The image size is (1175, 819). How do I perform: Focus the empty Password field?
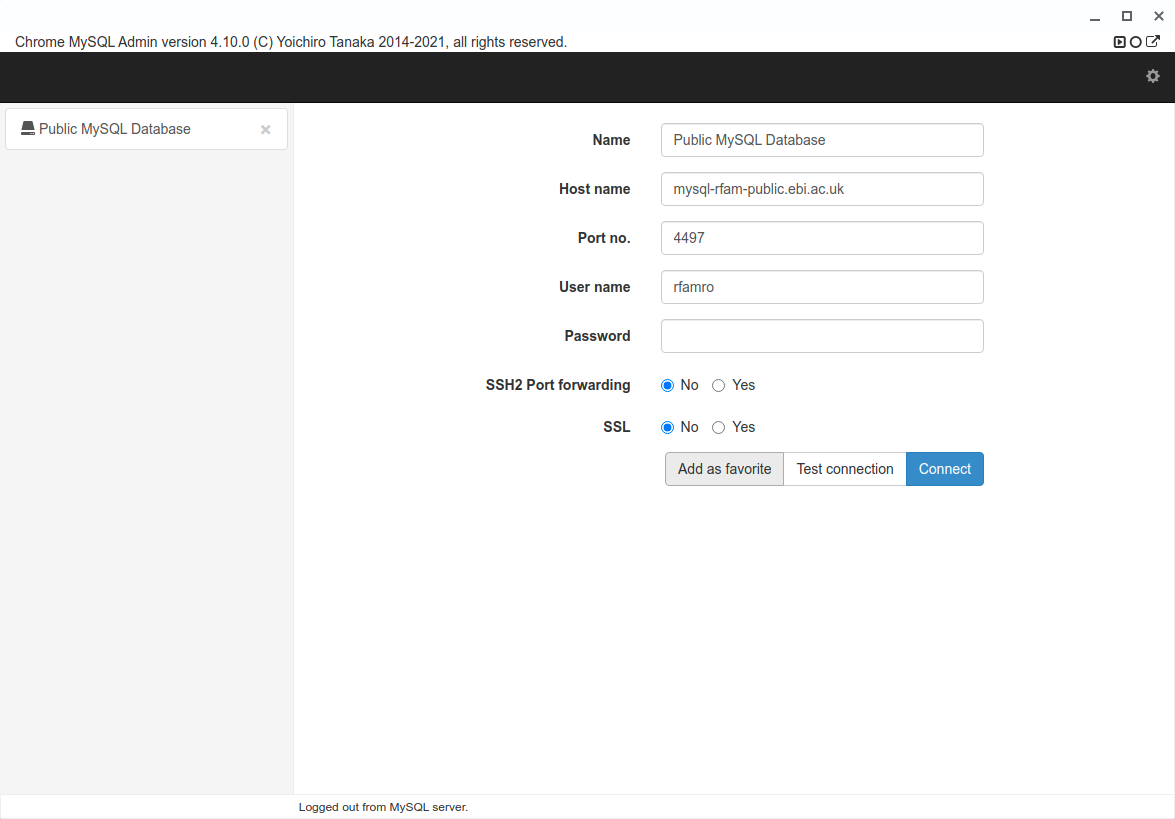[822, 336]
